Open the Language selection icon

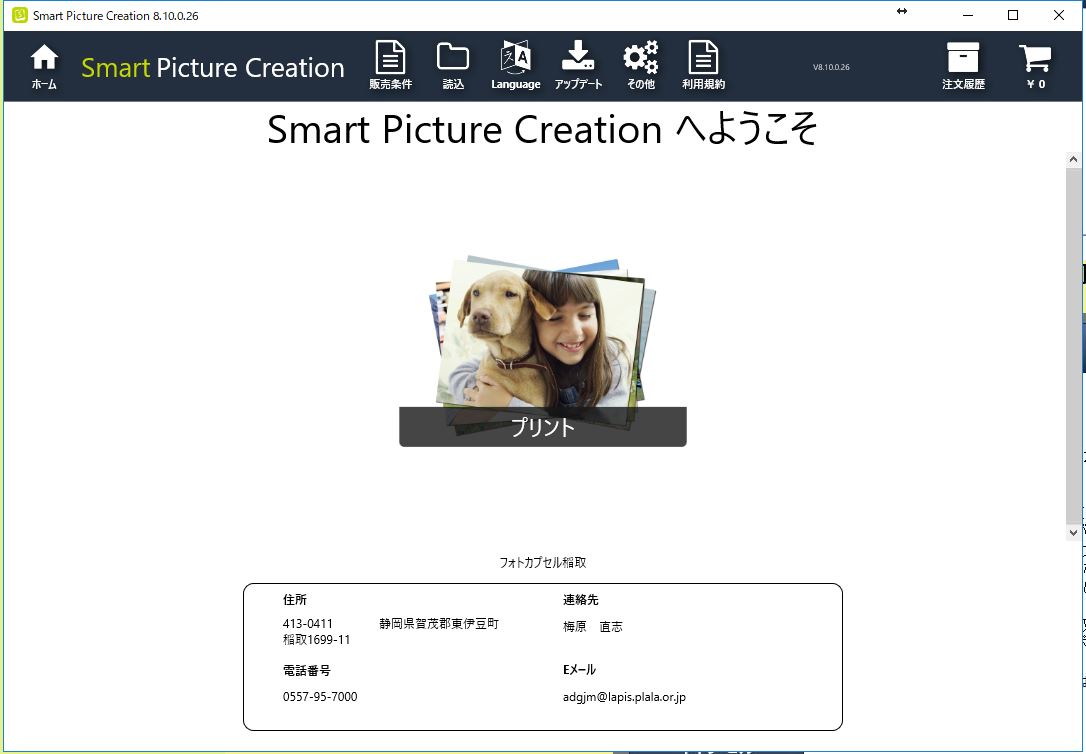[515, 66]
